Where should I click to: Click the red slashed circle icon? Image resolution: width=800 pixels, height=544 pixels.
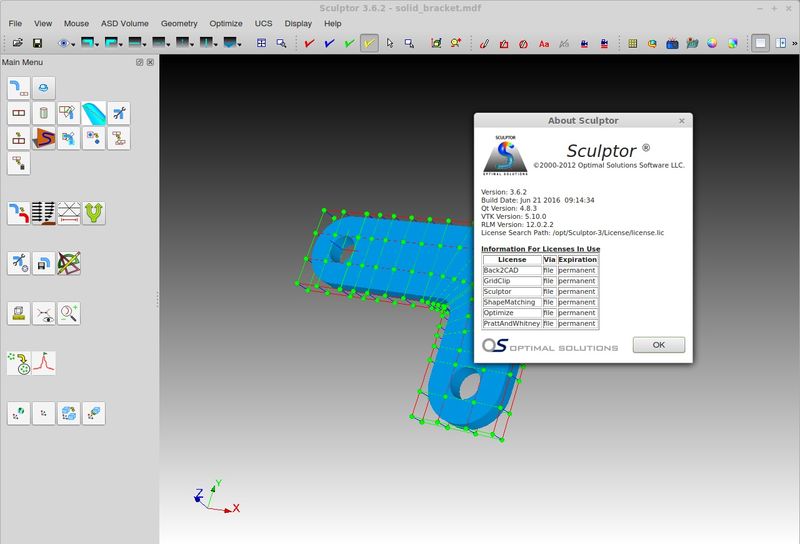click(x=523, y=44)
